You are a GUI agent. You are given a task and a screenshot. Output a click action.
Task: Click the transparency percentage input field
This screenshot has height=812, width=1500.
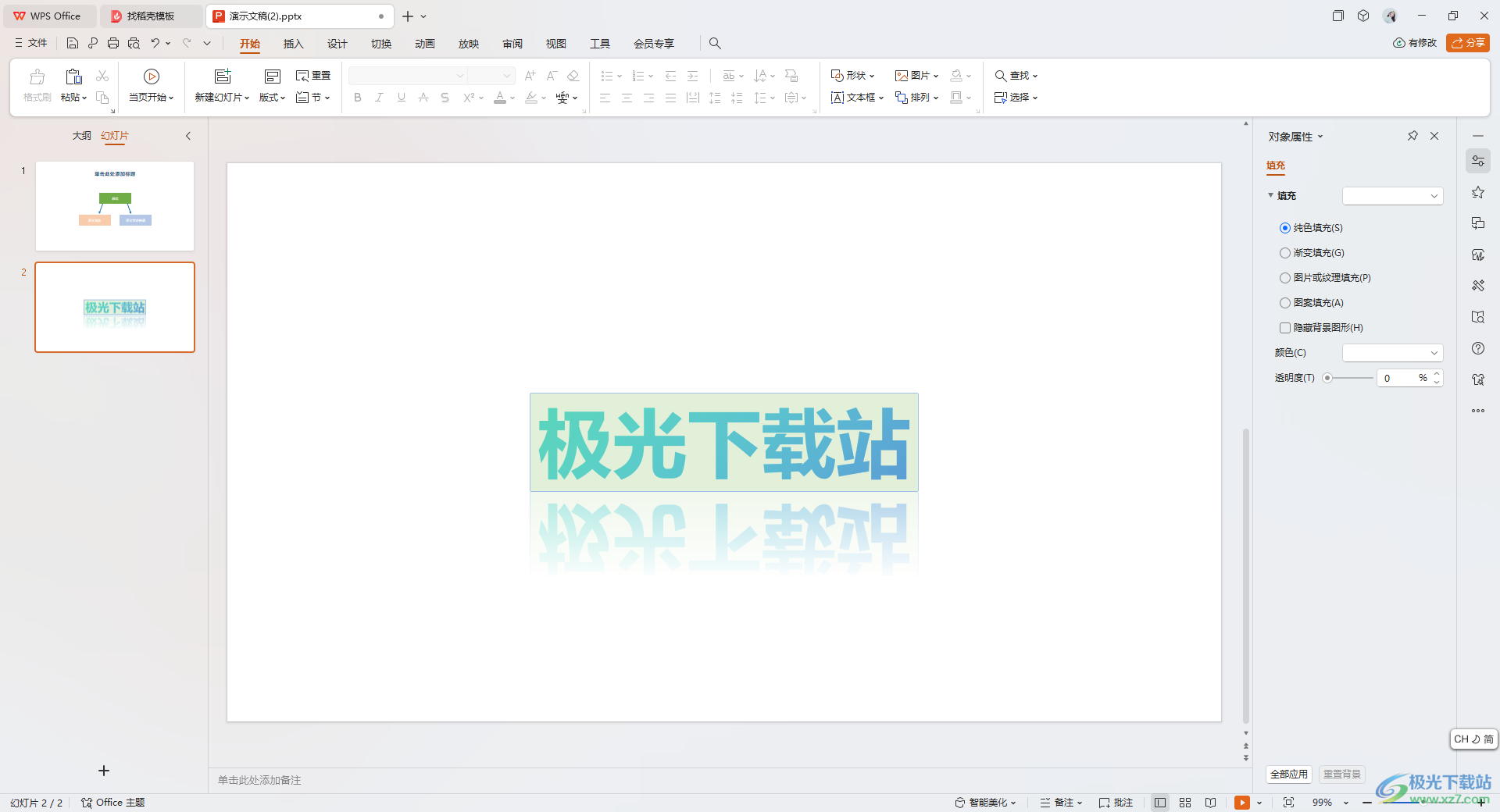1398,378
